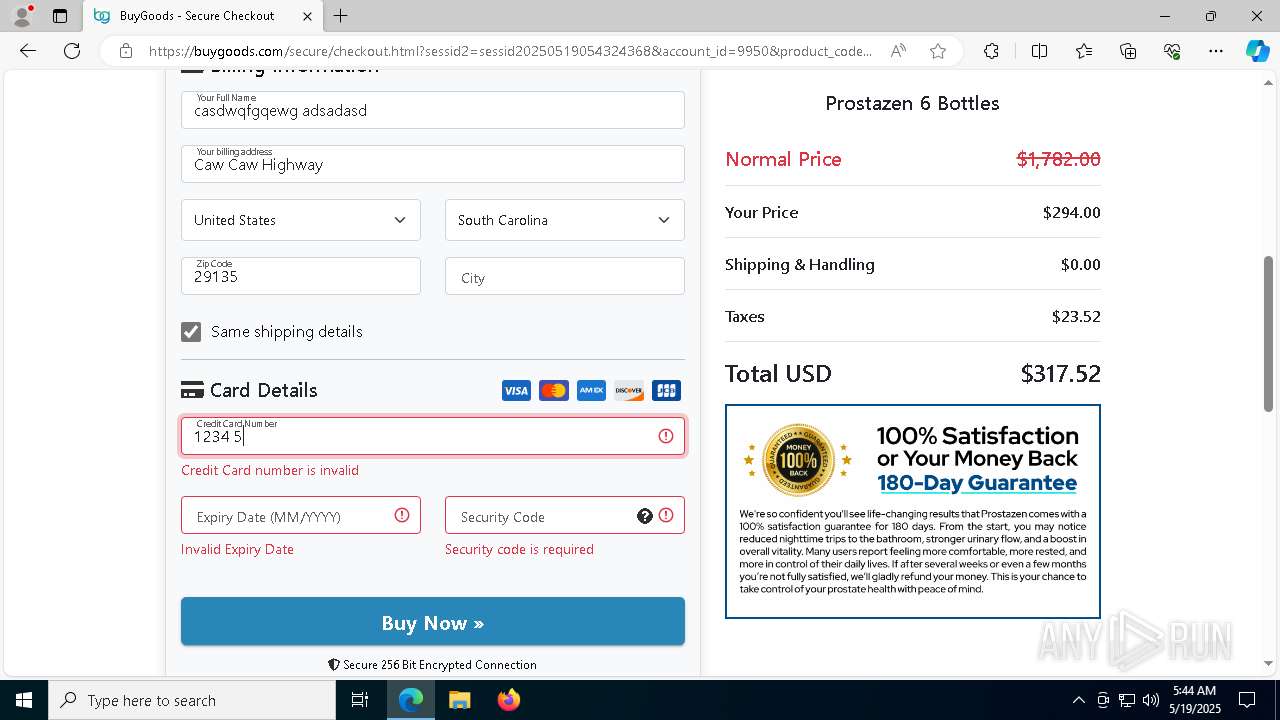Switch to BuyGoods - Secure Checkout tab
The height and width of the screenshot is (720, 1280).
point(203,16)
